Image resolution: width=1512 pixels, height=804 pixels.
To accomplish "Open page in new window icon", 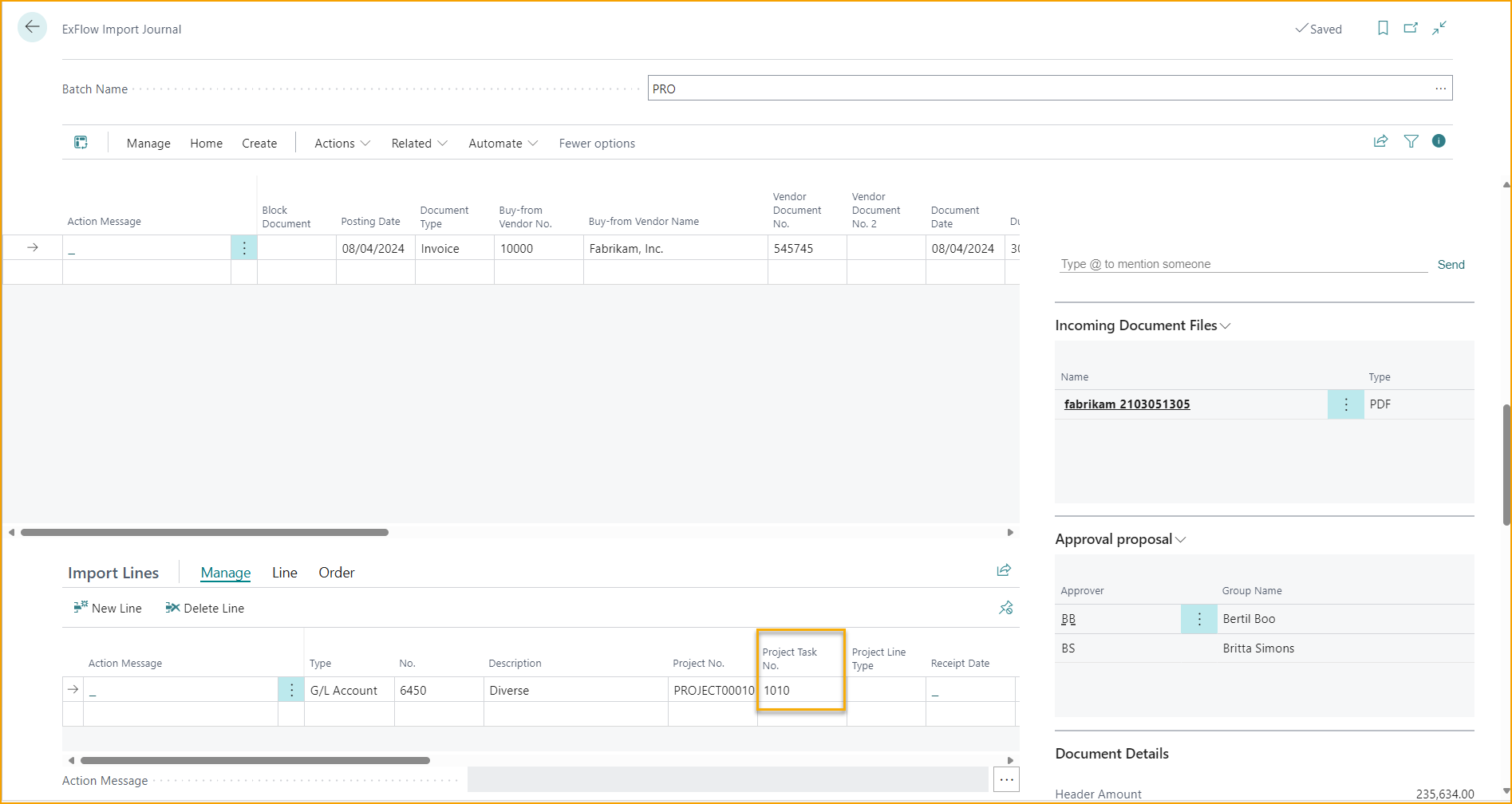I will 1411,29.
